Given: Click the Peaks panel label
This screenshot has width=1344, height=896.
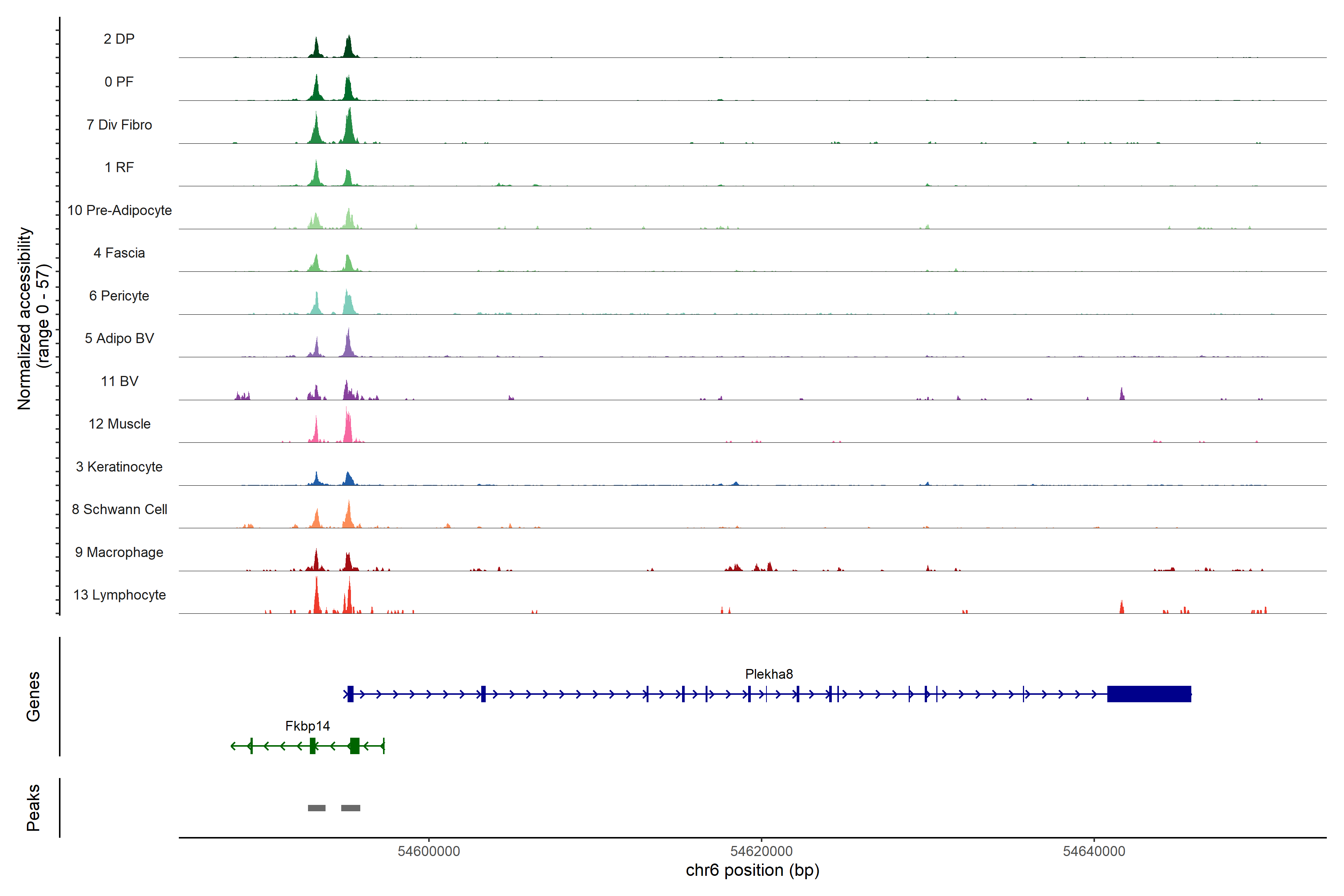Looking at the screenshot, I should (33, 808).
